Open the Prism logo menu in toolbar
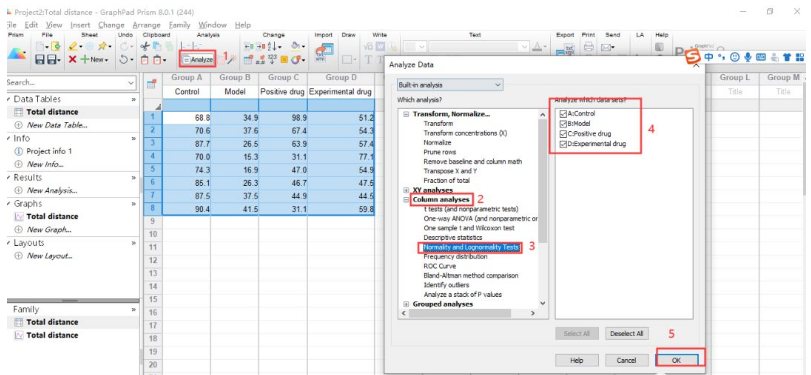811x375 pixels. point(18,53)
